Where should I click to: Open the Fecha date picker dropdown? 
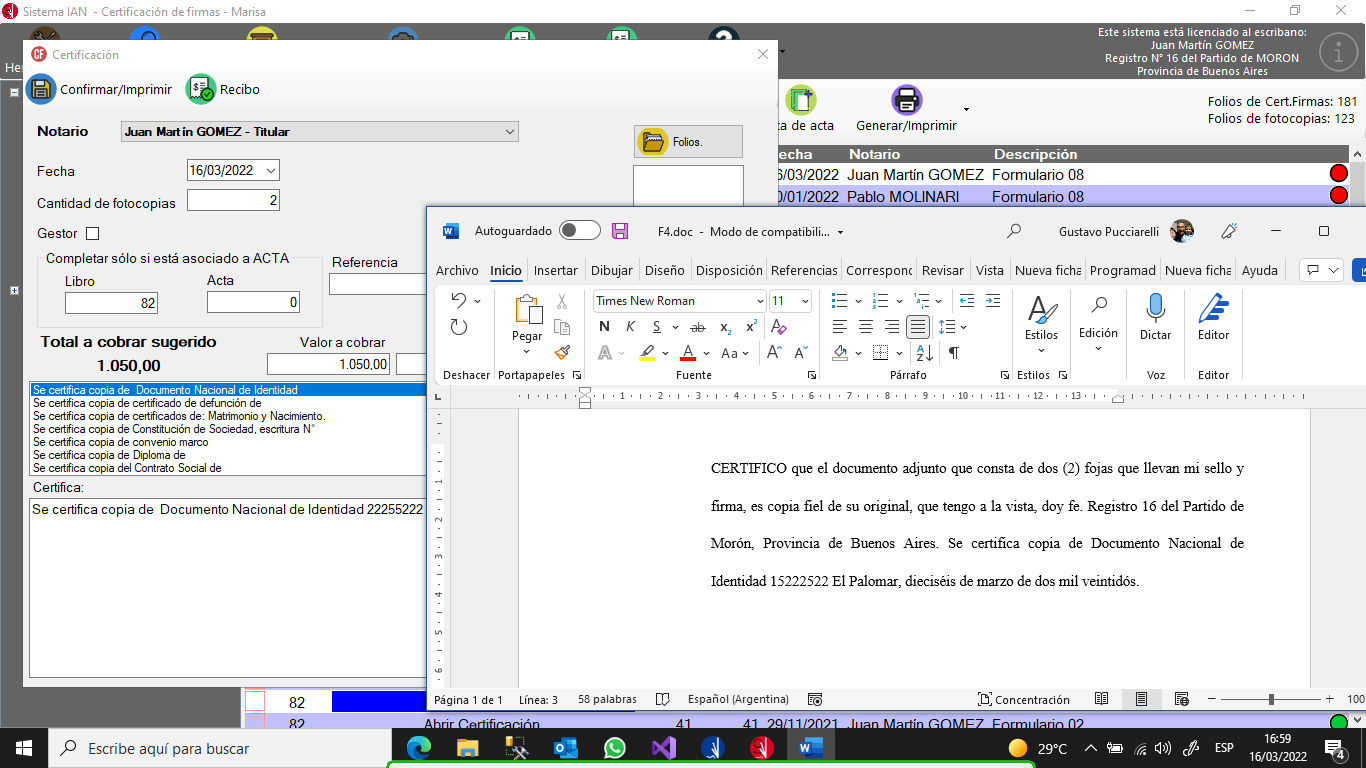coord(270,171)
